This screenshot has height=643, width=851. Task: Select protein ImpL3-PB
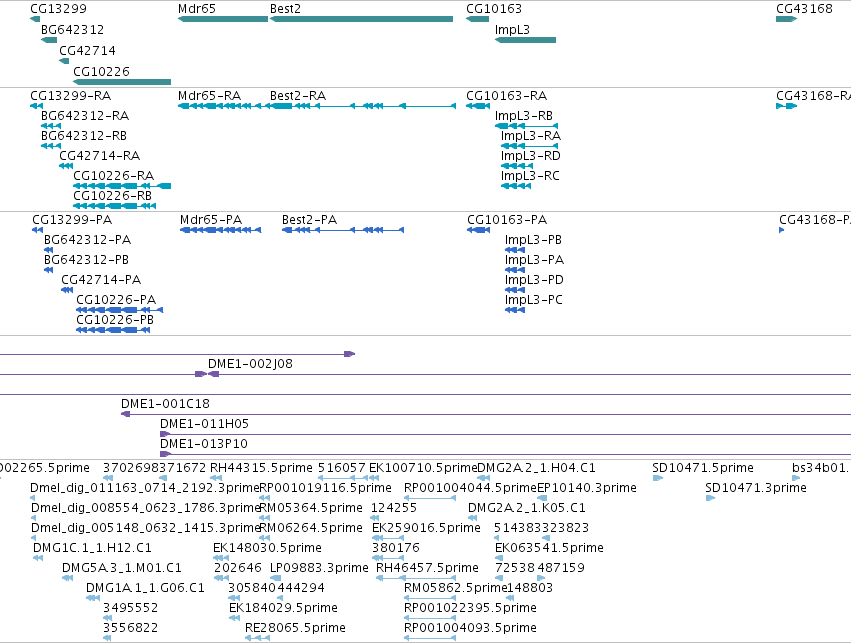pos(515,250)
